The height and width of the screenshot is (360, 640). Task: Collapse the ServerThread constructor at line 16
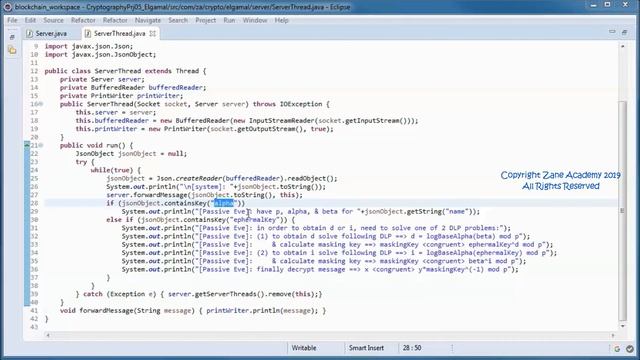pyautogui.click(x=41, y=104)
